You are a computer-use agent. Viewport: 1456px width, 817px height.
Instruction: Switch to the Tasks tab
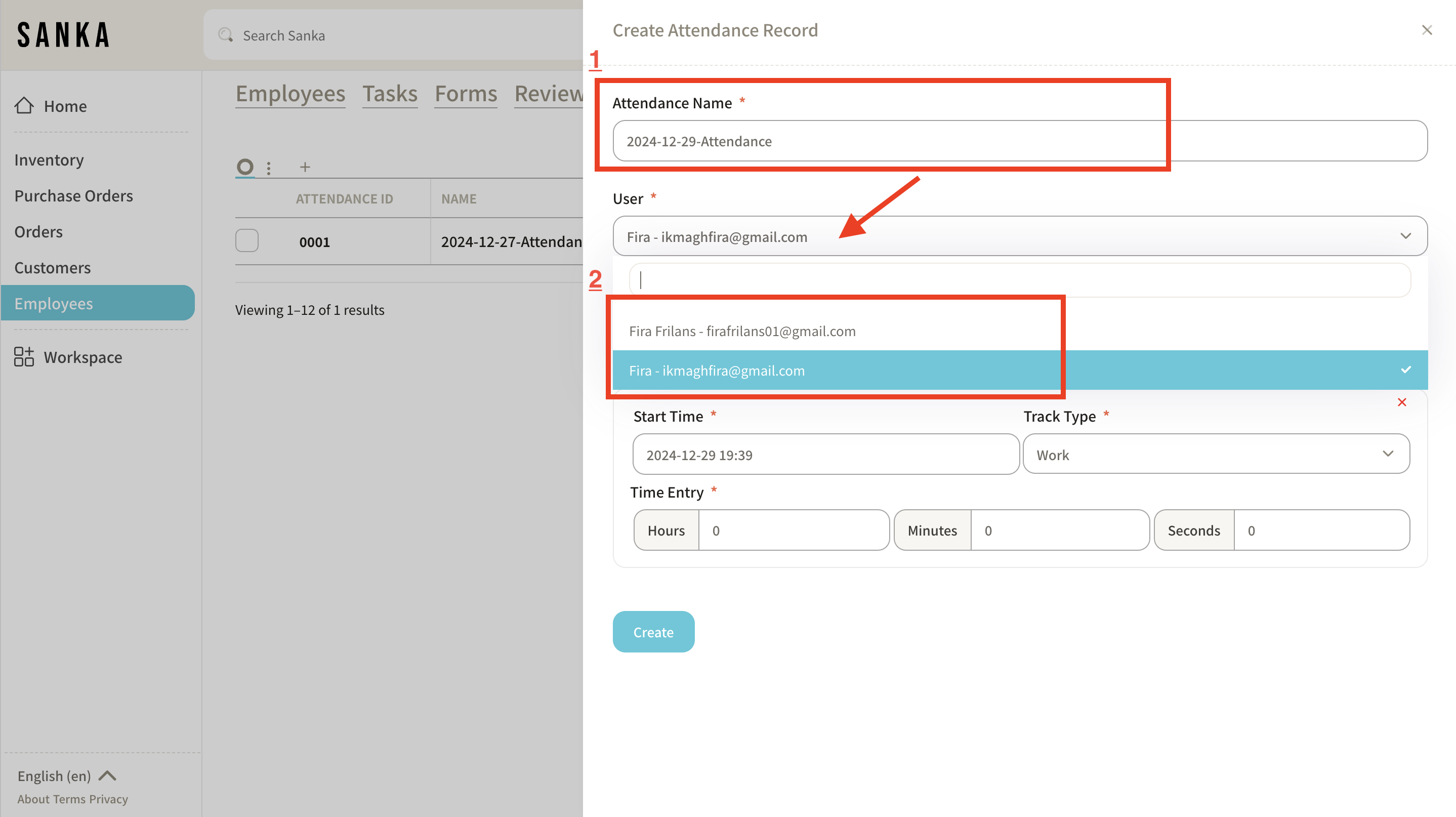390,94
